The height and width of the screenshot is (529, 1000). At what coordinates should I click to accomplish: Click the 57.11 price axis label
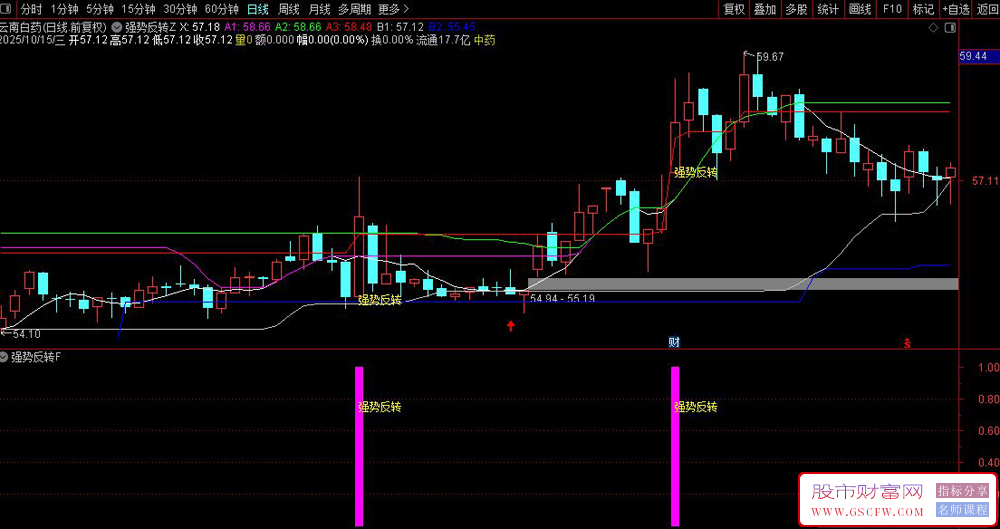point(985,181)
